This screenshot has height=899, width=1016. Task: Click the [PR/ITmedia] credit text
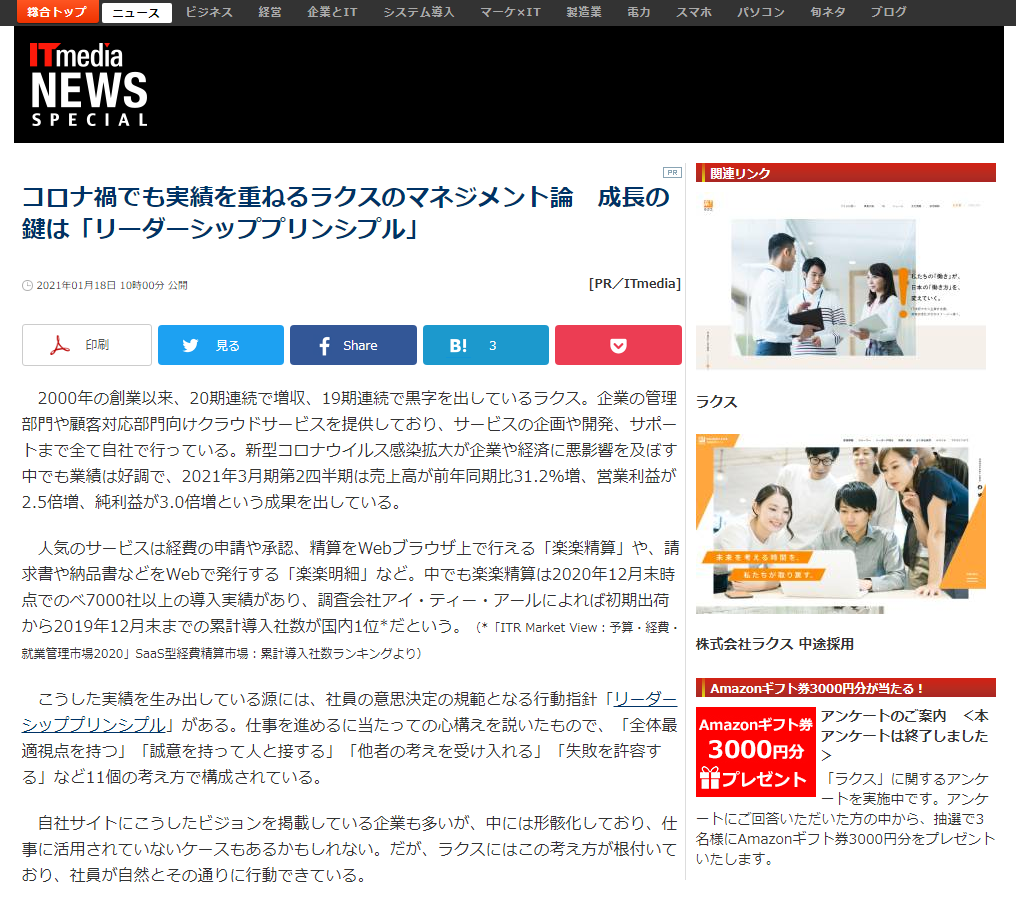point(634,283)
